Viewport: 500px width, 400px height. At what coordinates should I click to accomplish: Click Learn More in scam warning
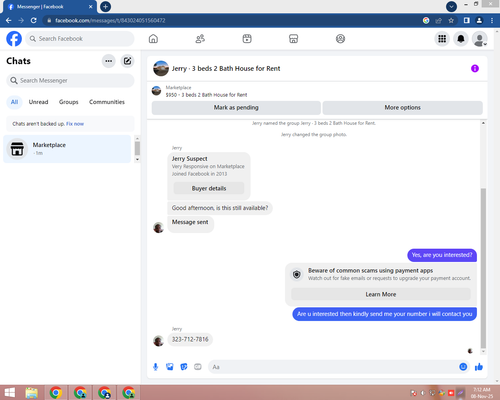[381, 294]
